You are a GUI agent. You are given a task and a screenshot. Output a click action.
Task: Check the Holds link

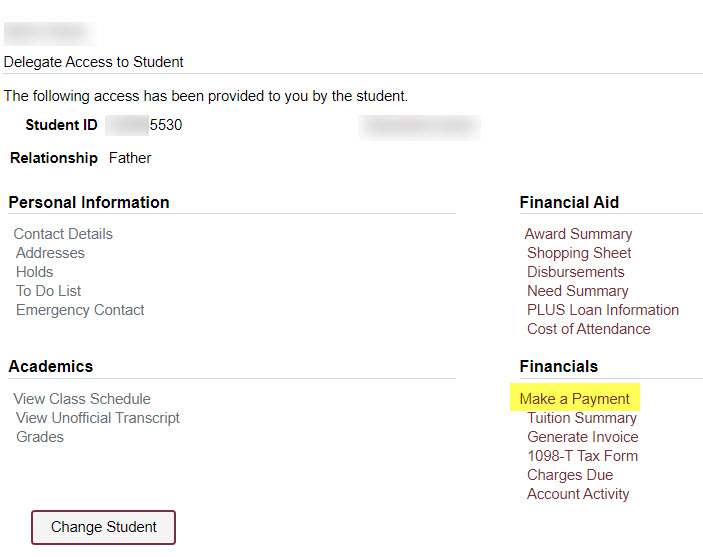tap(34, 272)
